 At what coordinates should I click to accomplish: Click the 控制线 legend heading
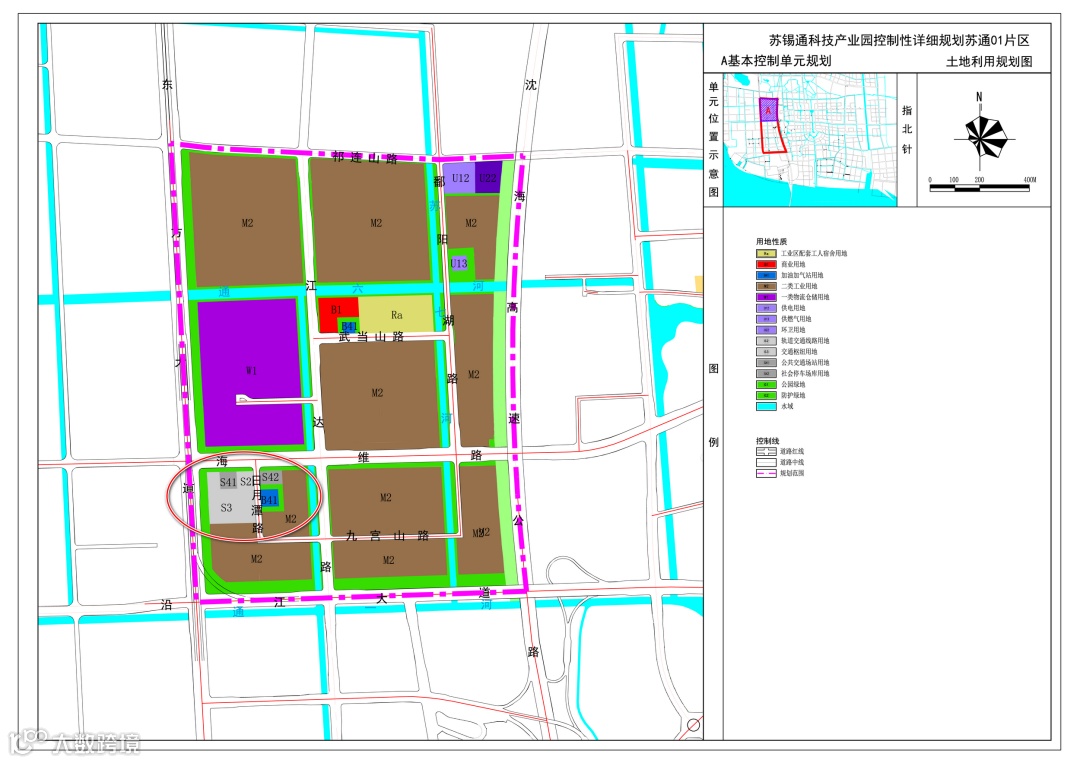point(767,441)
